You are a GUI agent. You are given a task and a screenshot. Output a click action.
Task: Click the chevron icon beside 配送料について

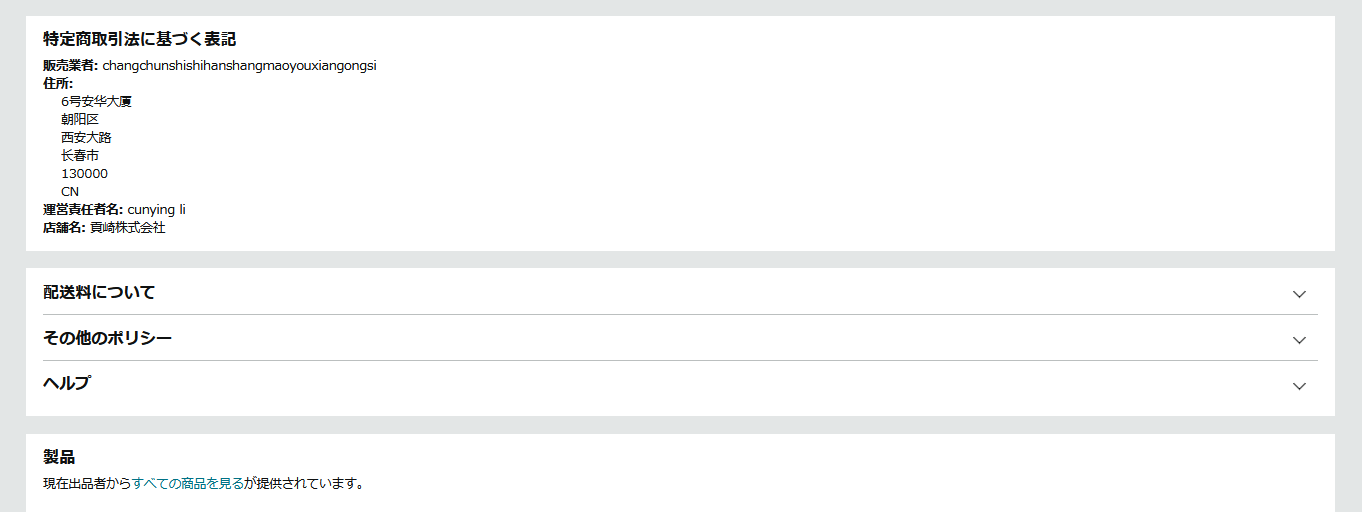(x=1299, y=294)
